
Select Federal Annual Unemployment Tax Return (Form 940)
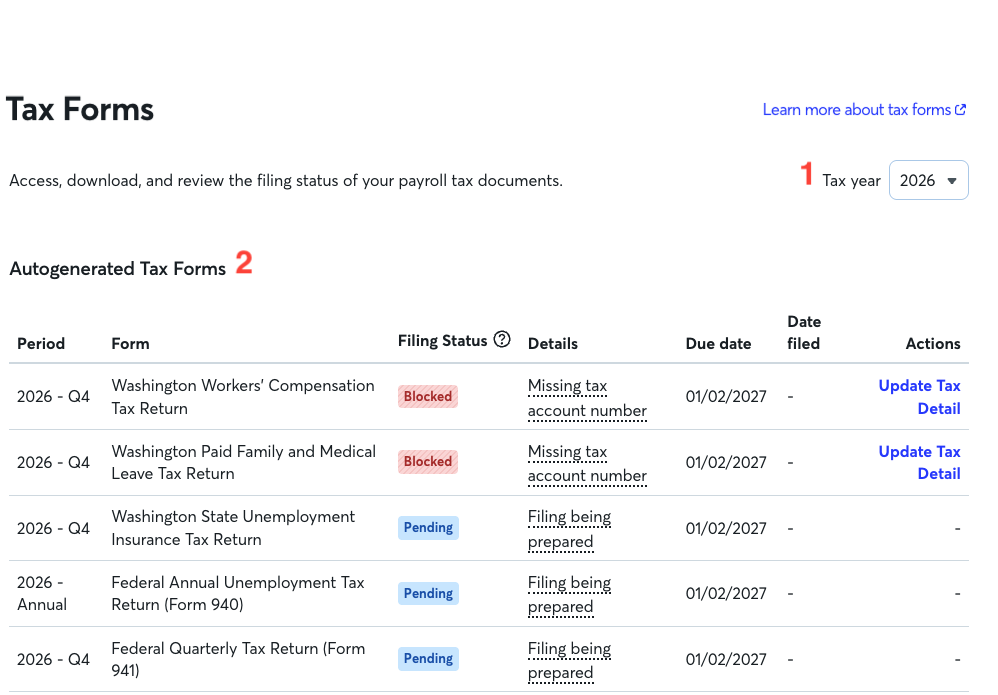click(x=237, y=594)
